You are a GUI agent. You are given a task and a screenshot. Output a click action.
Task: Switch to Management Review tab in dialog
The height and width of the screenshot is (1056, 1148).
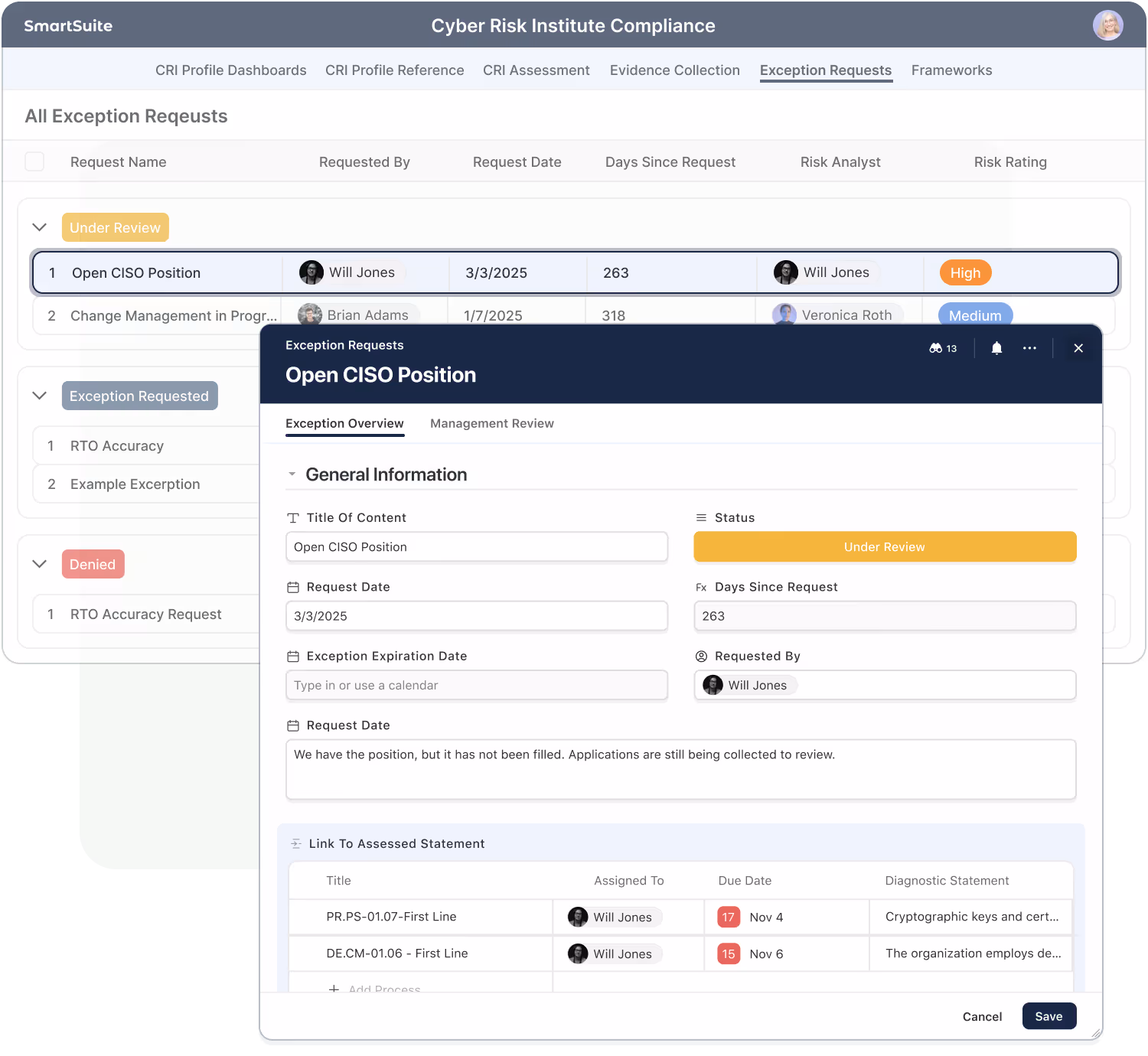tap(492, 423)
